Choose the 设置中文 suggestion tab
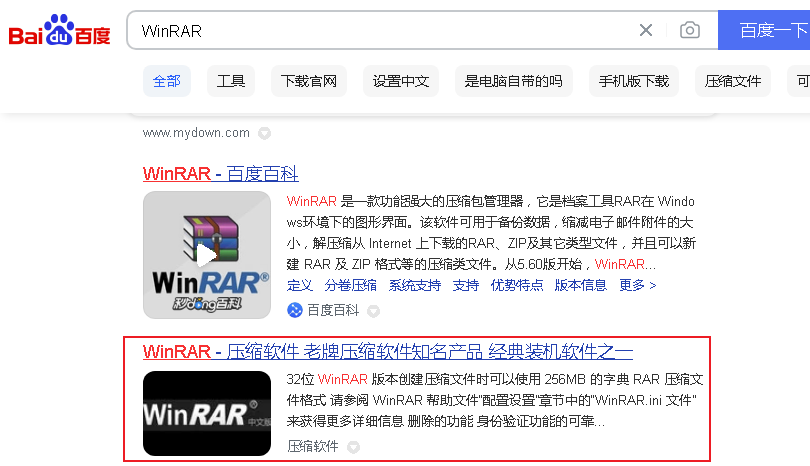 (401, 81)
